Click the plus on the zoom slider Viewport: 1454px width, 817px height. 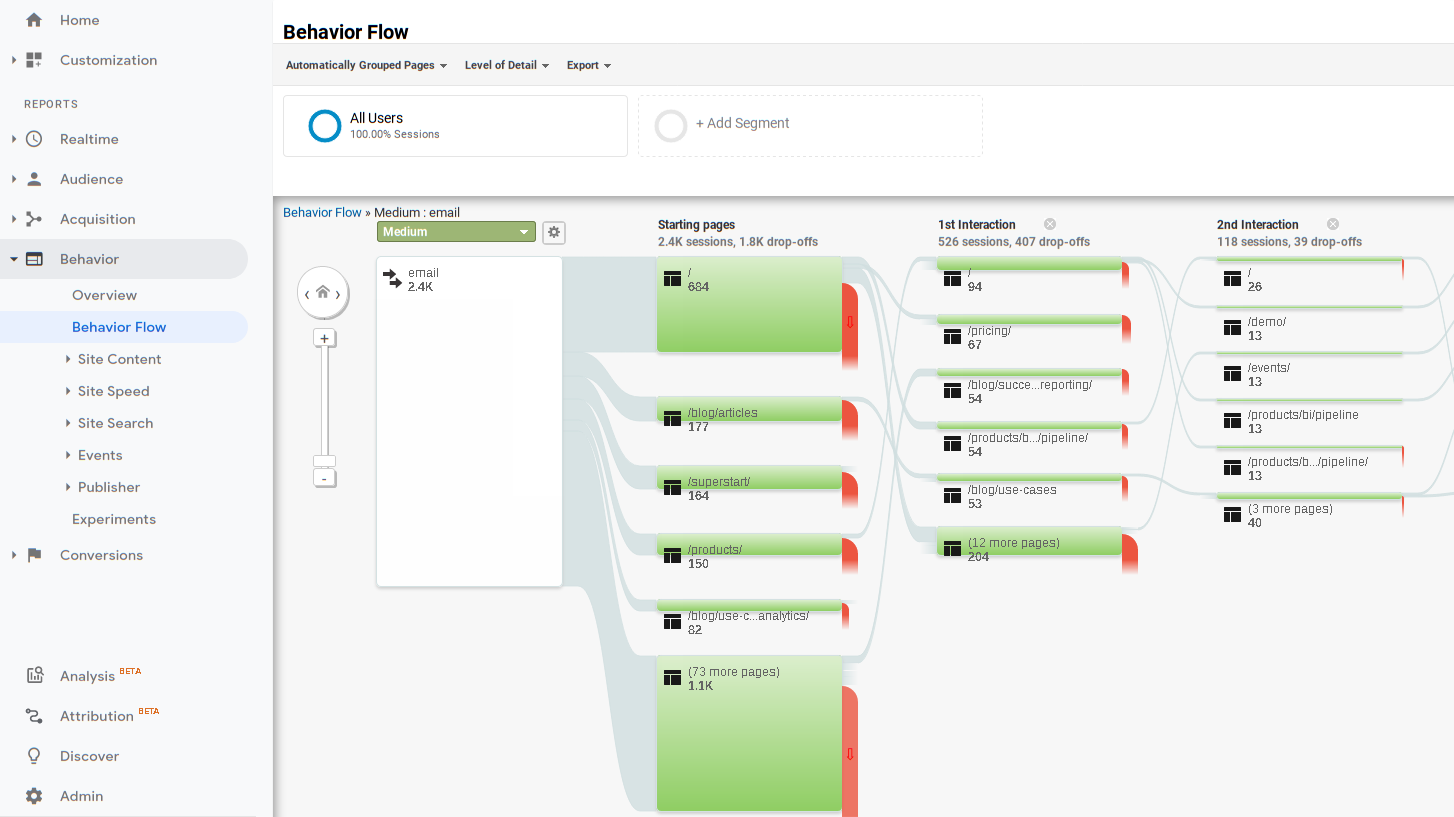[324, 338]
